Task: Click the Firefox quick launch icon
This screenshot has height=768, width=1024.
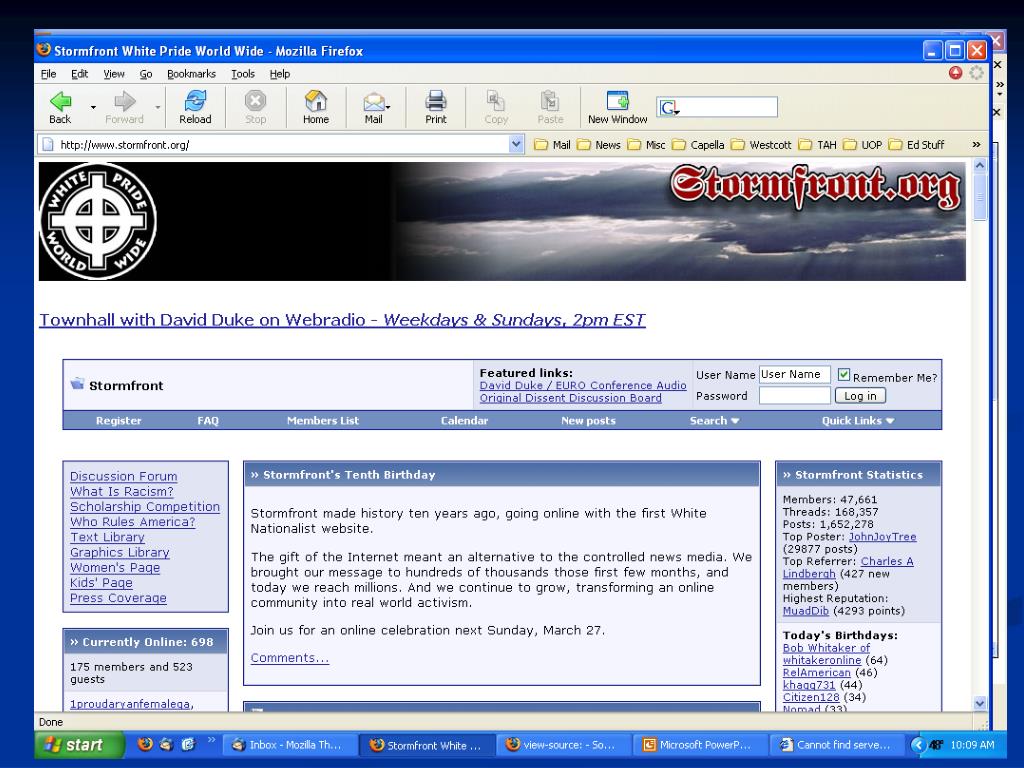Action: coord(145,744)
